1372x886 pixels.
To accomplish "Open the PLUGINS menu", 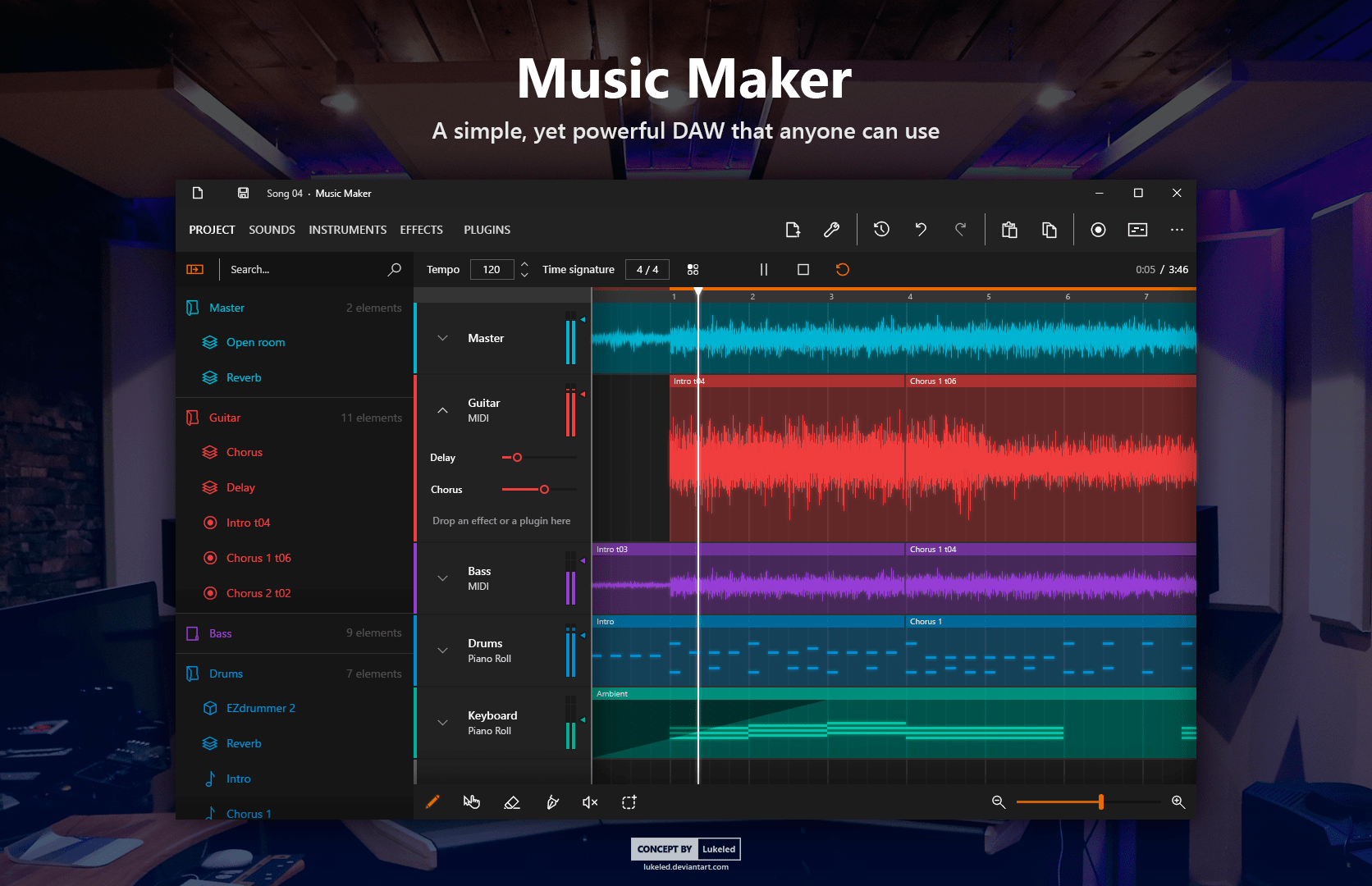I will coord(487,230).
